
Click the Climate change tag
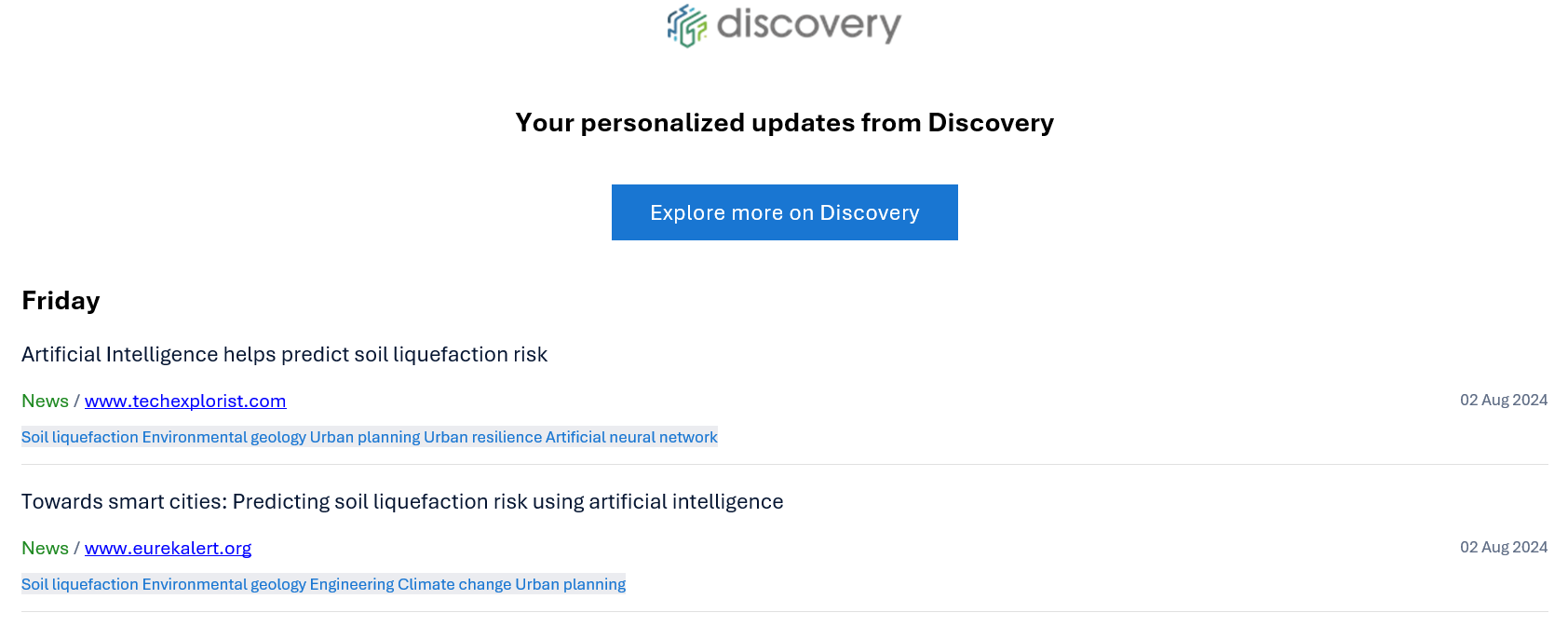[454, 584]
